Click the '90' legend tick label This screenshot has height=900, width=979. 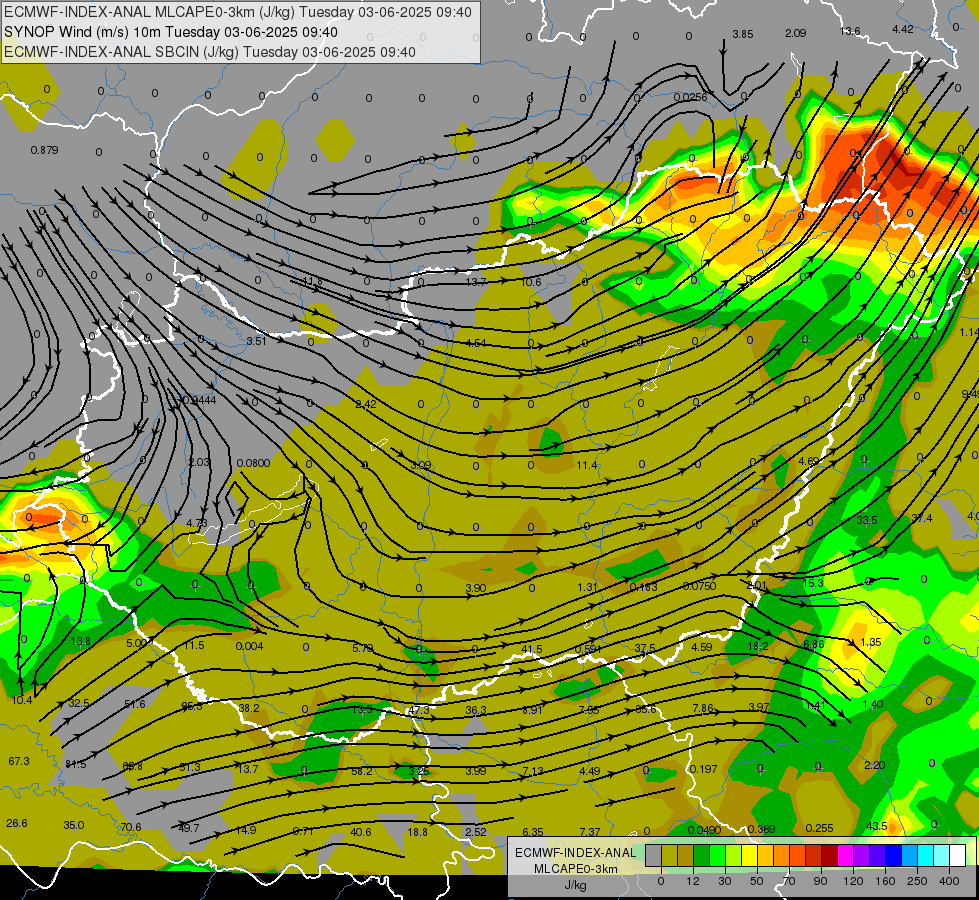pyautogui.click(x=820, y=881)
